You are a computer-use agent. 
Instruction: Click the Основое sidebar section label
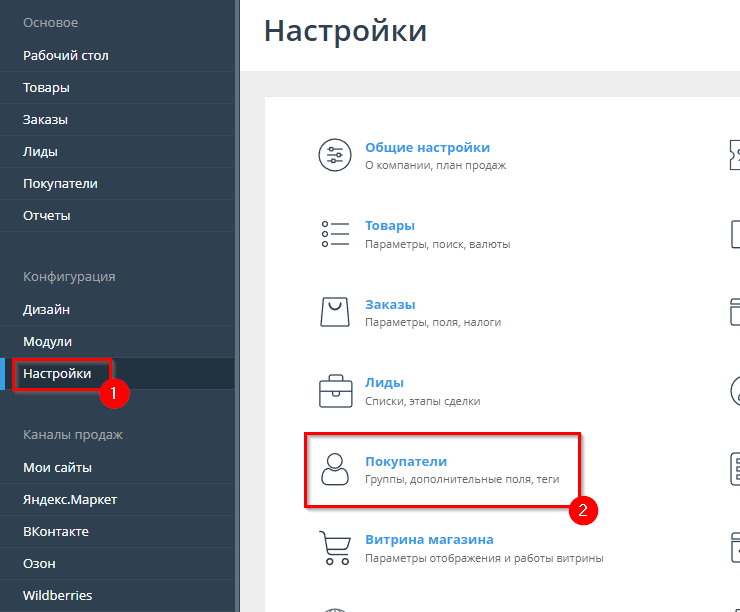click(50, 23)
